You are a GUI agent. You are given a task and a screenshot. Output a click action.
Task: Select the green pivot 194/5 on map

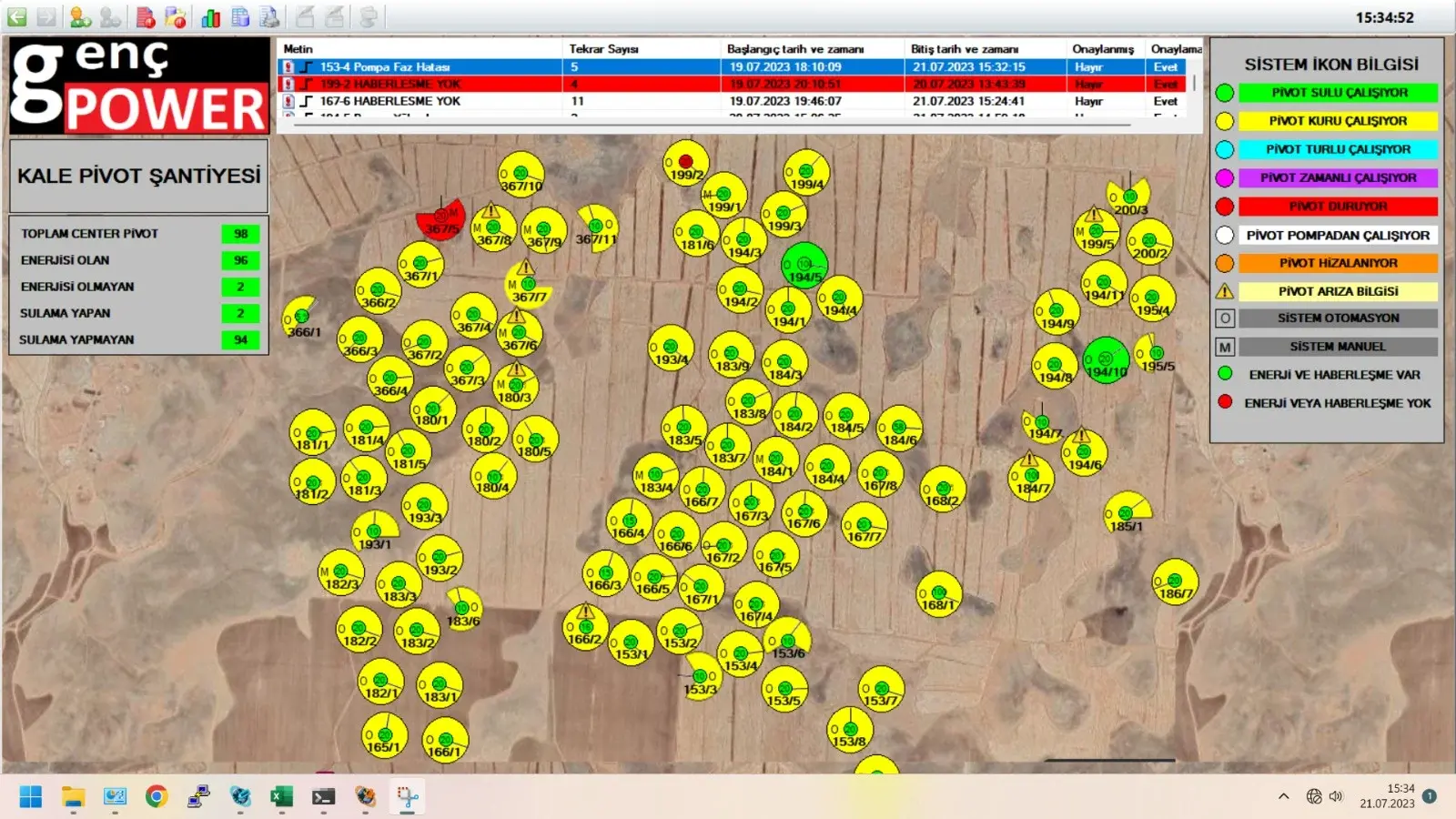coord(804,265)
